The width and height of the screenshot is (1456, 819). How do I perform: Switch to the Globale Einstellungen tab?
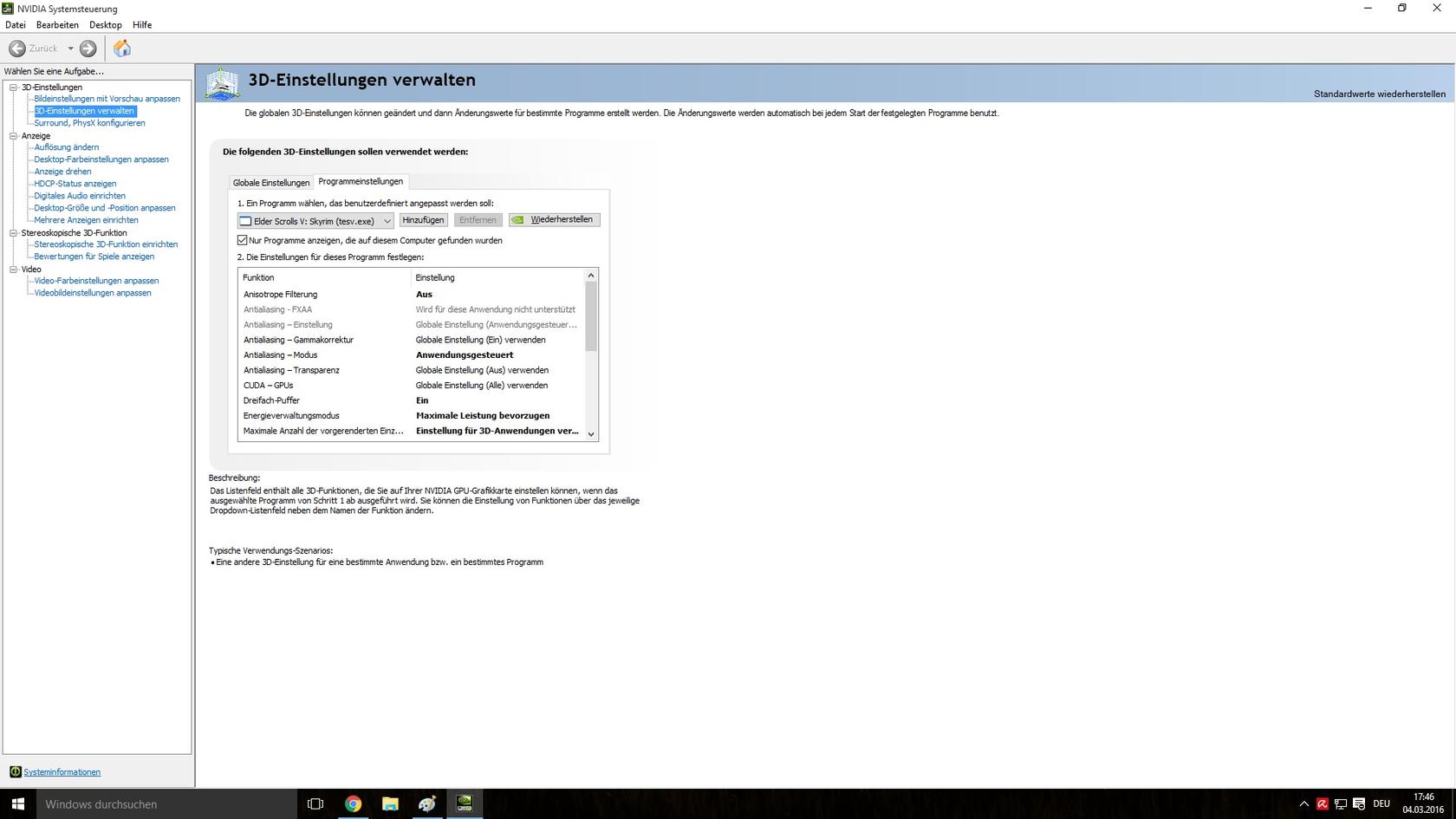[271, 183]
